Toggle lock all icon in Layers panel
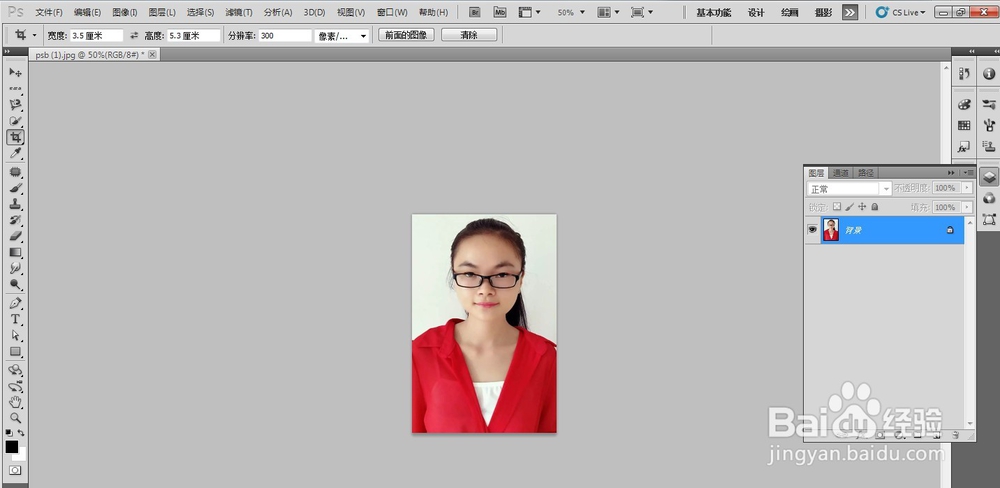Screen dimensions: 1000x488 (x=875, y=207)
